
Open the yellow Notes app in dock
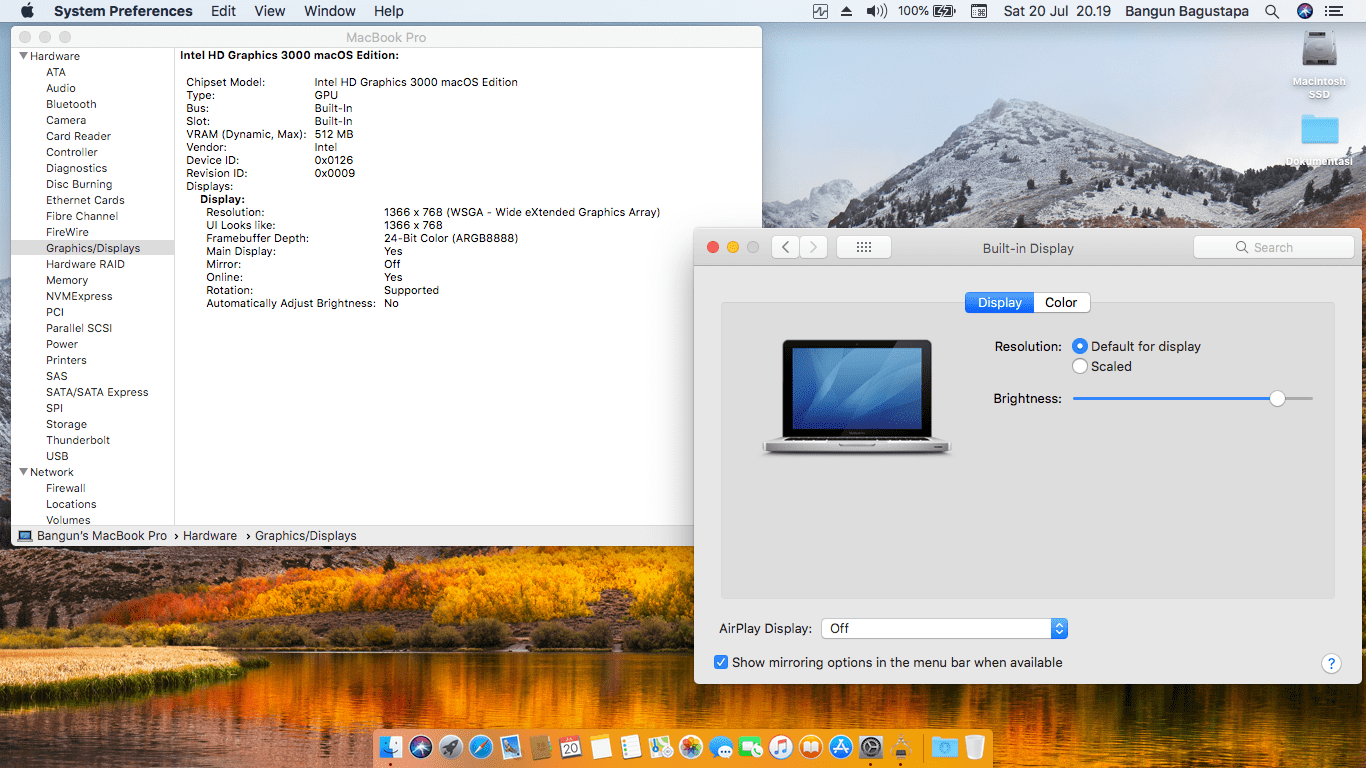601,746
